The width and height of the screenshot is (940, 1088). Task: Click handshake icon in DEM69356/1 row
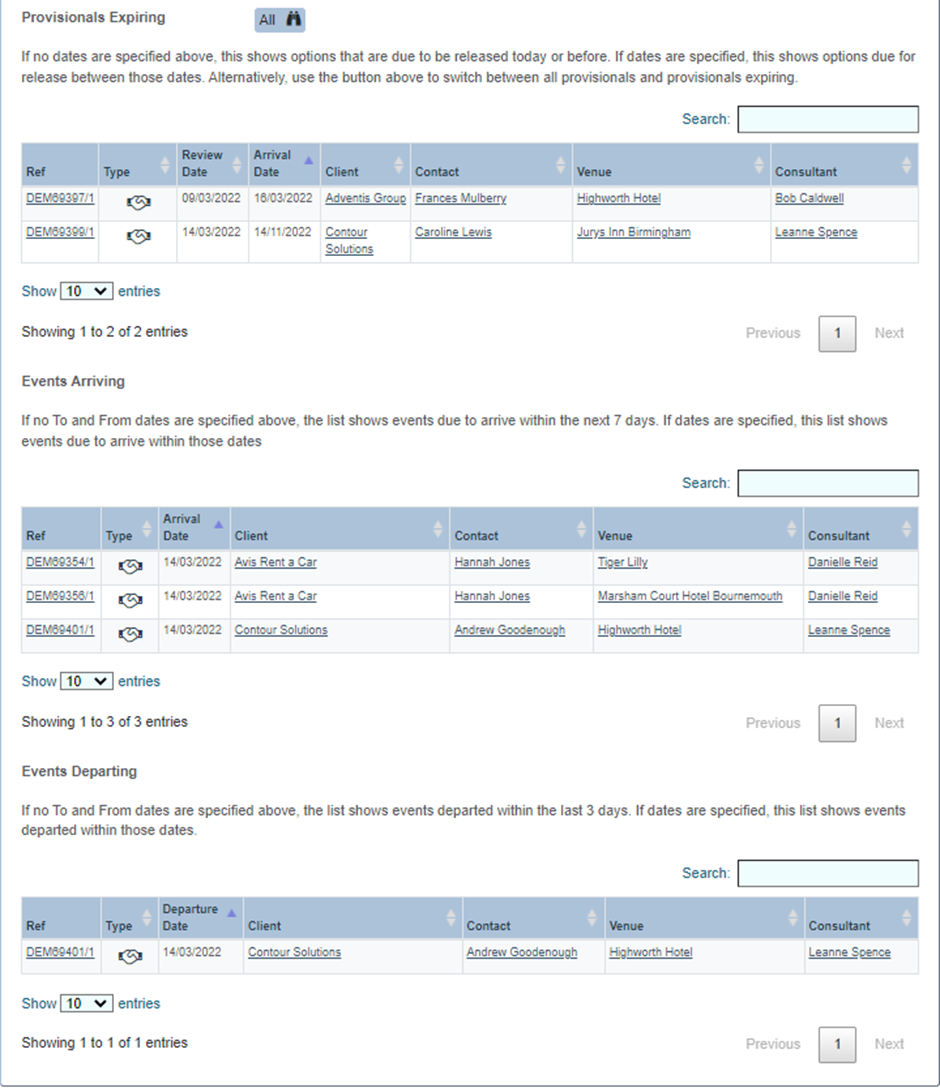(130, 600)
